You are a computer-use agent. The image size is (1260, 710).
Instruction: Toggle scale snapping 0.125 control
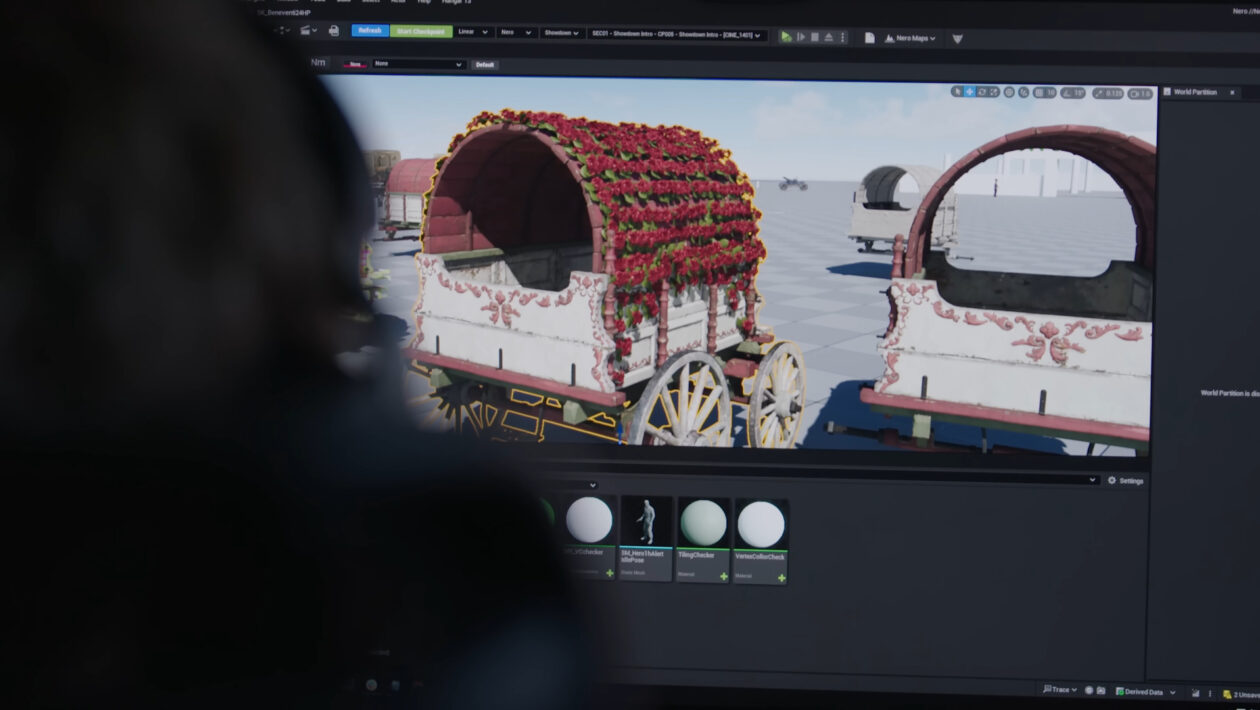pos(1108,94)
